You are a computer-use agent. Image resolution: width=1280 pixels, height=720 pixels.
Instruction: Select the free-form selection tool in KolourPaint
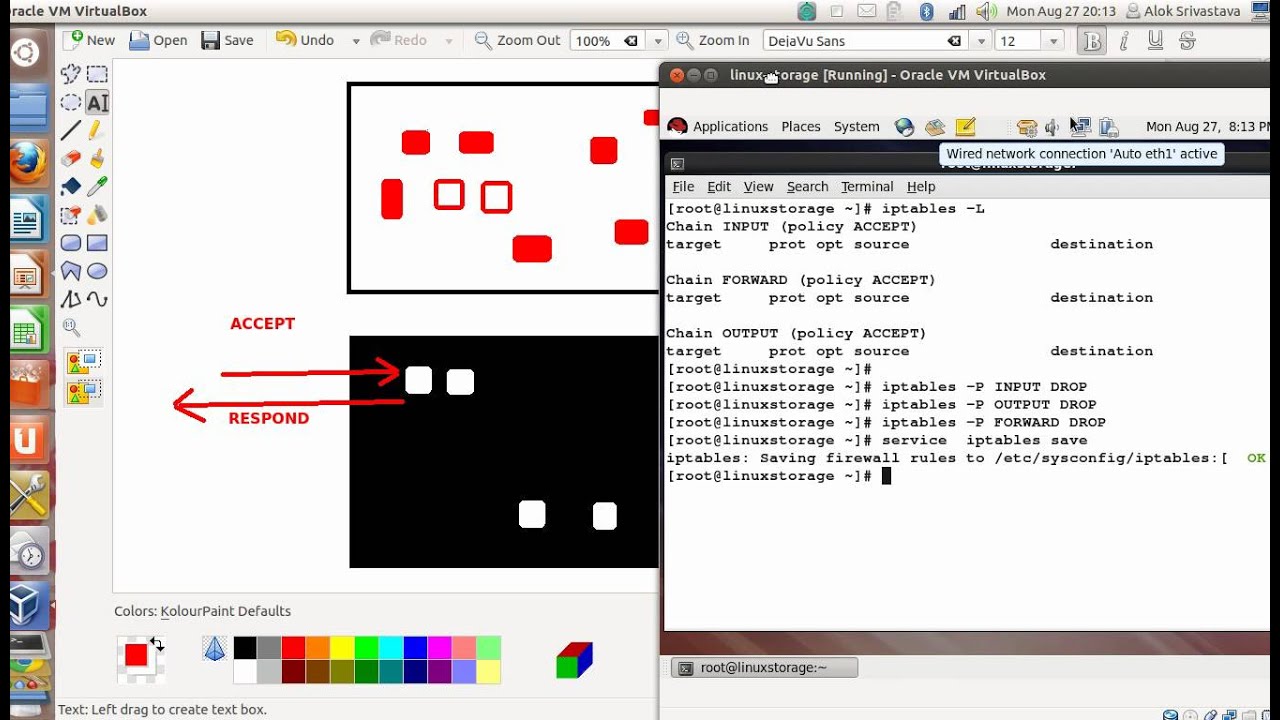(x=71, y=74)
